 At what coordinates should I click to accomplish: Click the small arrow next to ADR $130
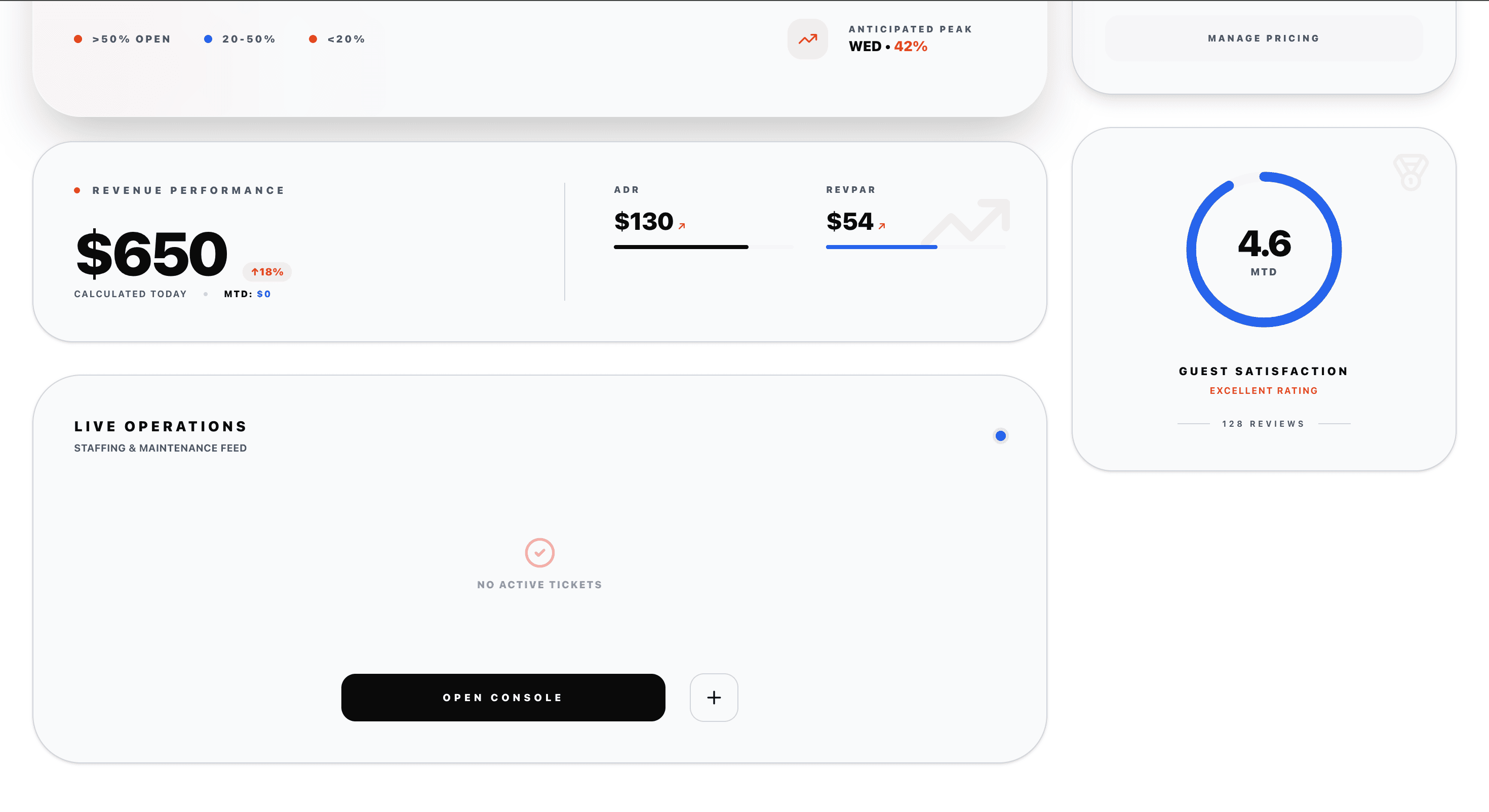pos(682,226)
